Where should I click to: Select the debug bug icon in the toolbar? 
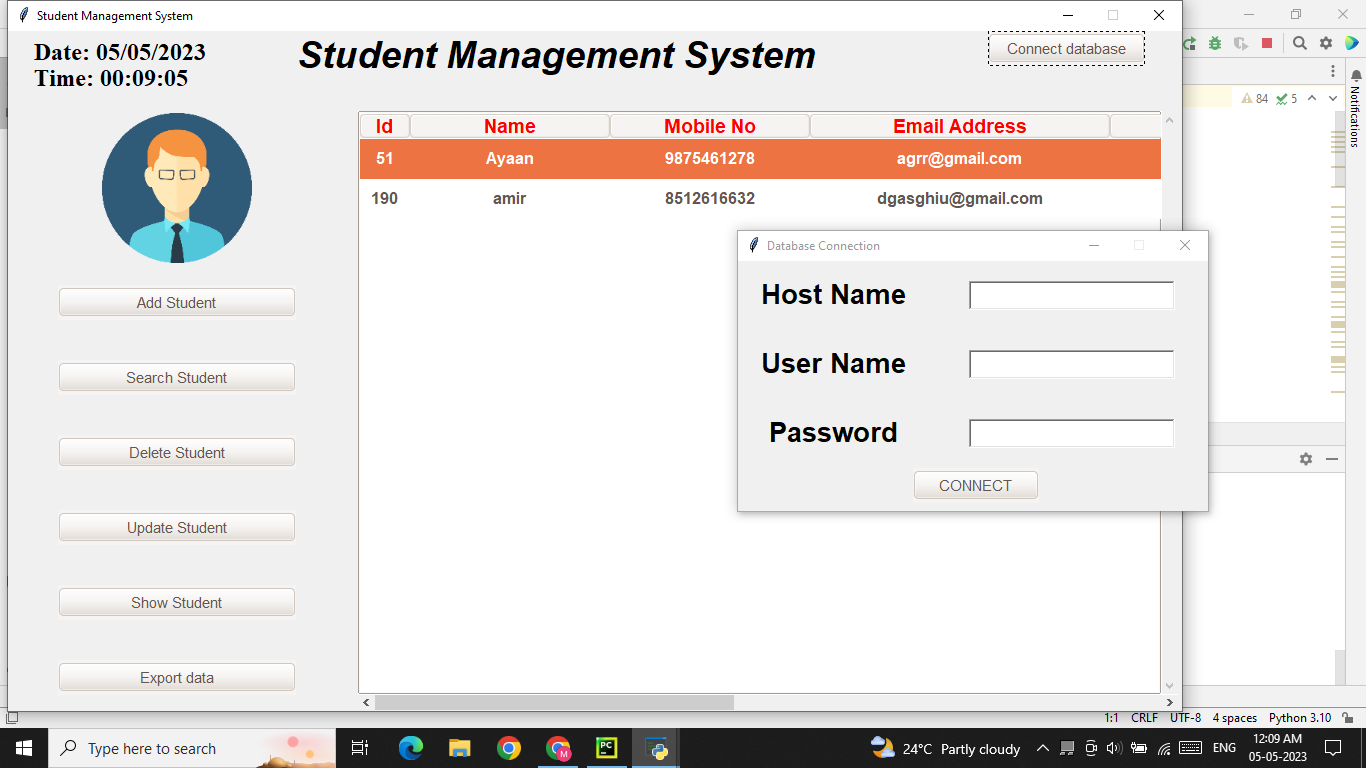[x=1214, y=43]
